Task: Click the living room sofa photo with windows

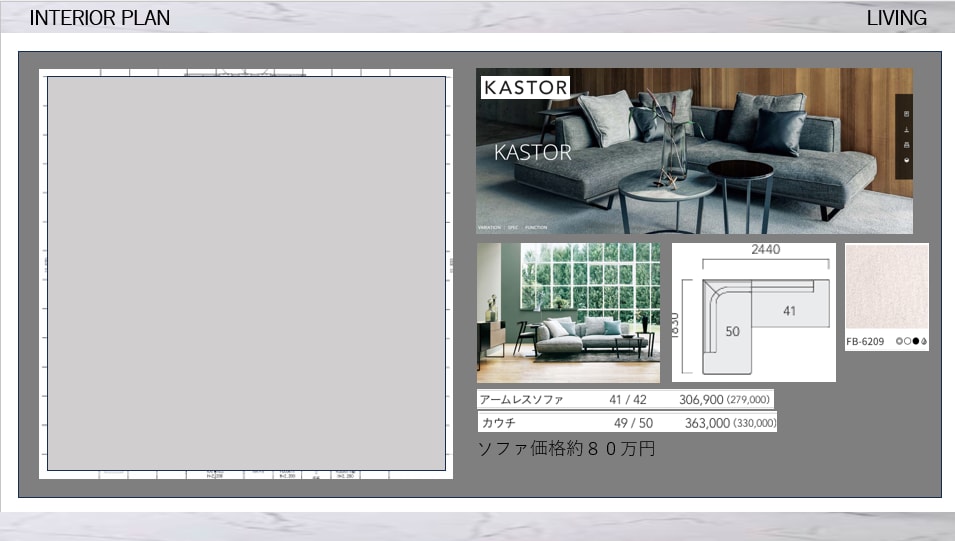Action: [568, 313]
